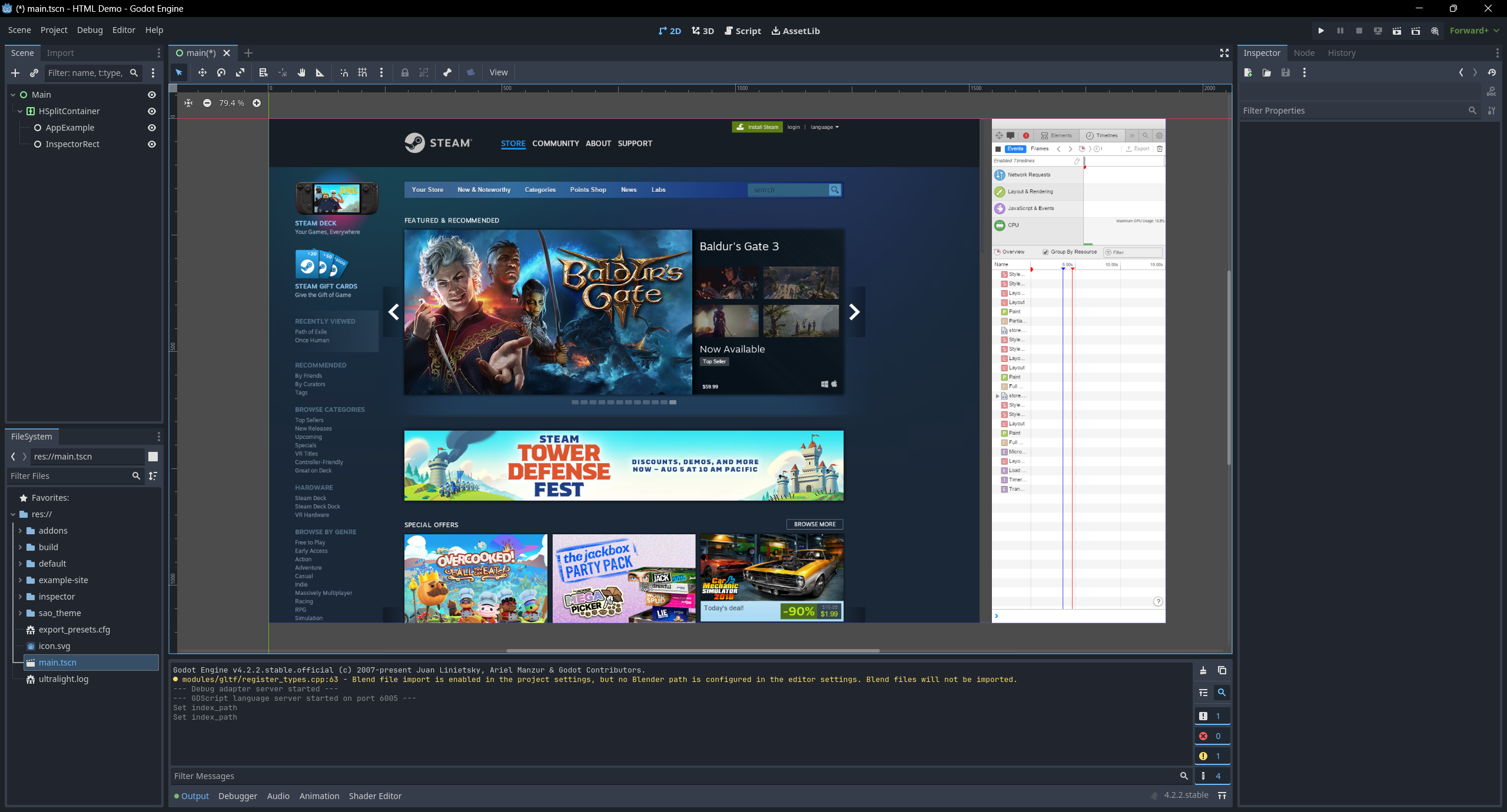Open the Project menu
This screenshot has width=1507, height=812.
[54, 30]
